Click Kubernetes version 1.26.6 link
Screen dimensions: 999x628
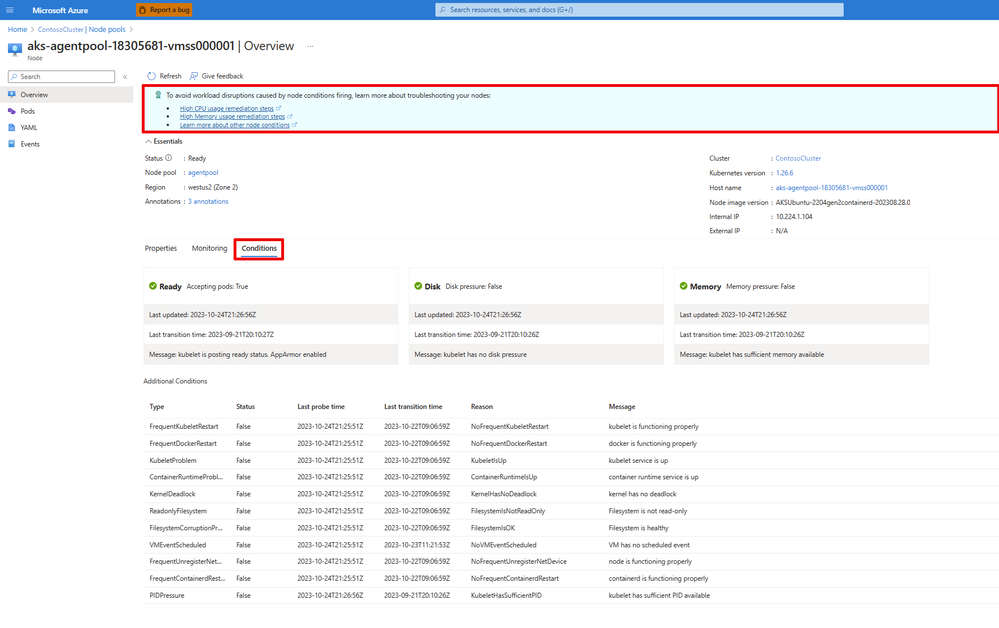[784, 173]
